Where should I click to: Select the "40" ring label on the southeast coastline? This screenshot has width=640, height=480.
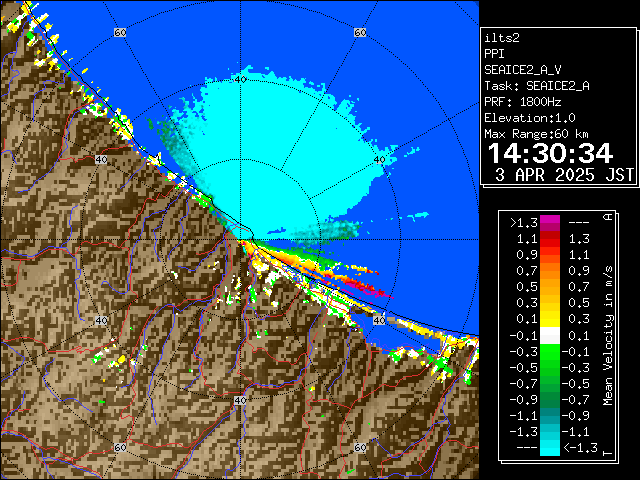point(379,320)
